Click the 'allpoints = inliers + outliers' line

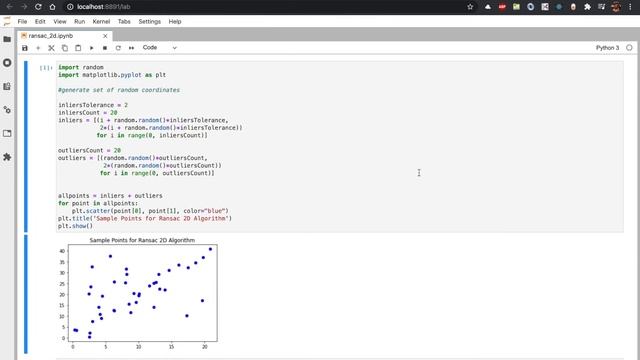110,196
